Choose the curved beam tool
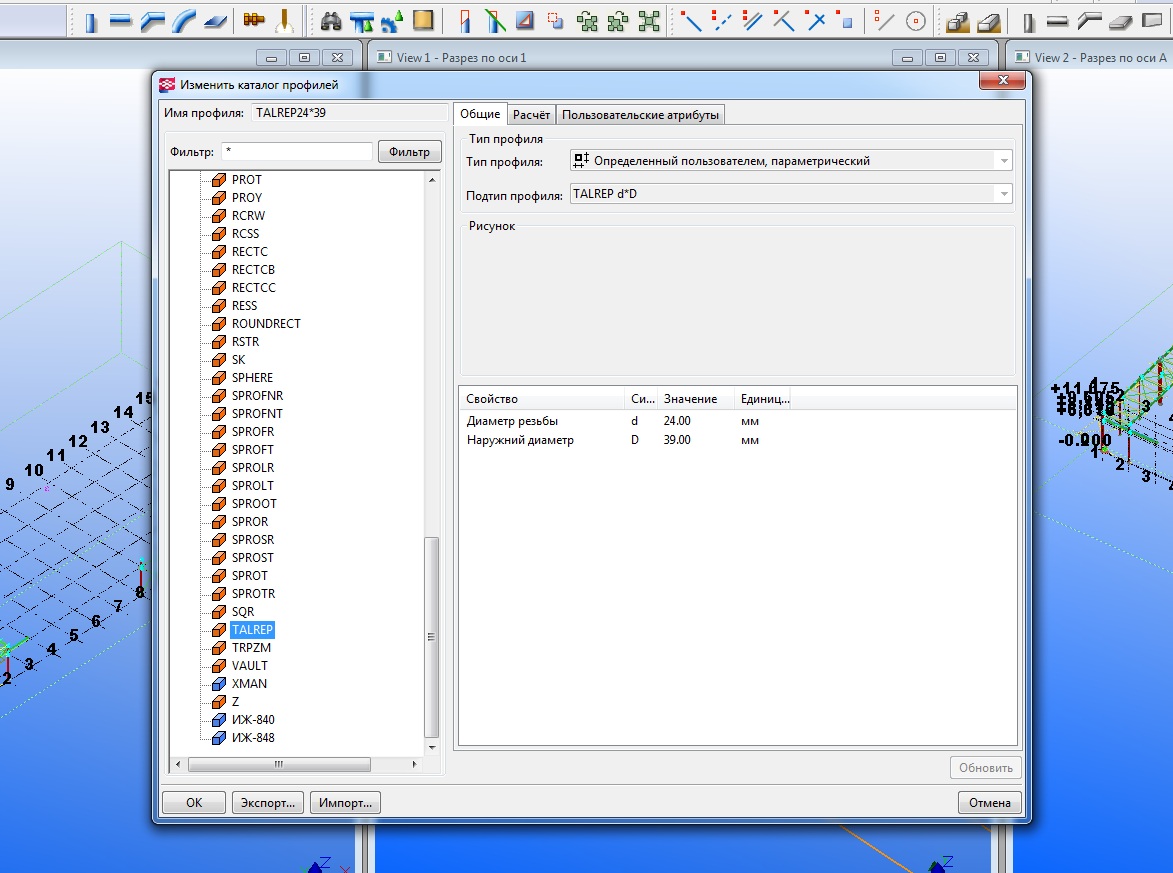 click(183, 21)
